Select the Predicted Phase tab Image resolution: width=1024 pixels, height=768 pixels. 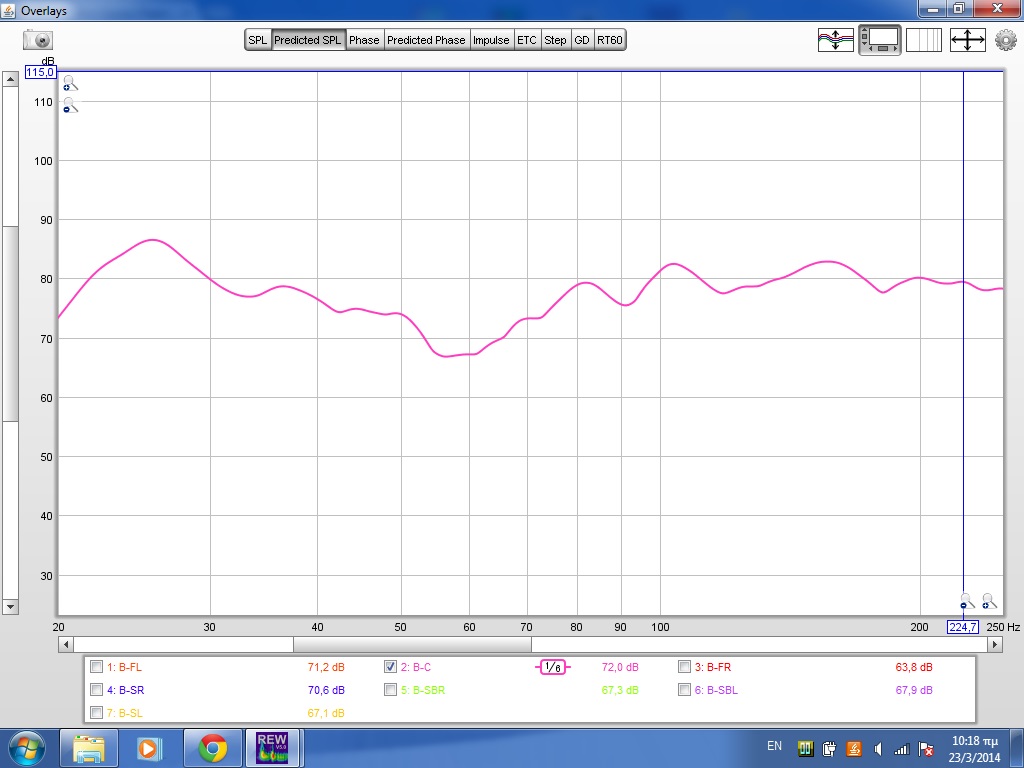click(x=426, y=40)
